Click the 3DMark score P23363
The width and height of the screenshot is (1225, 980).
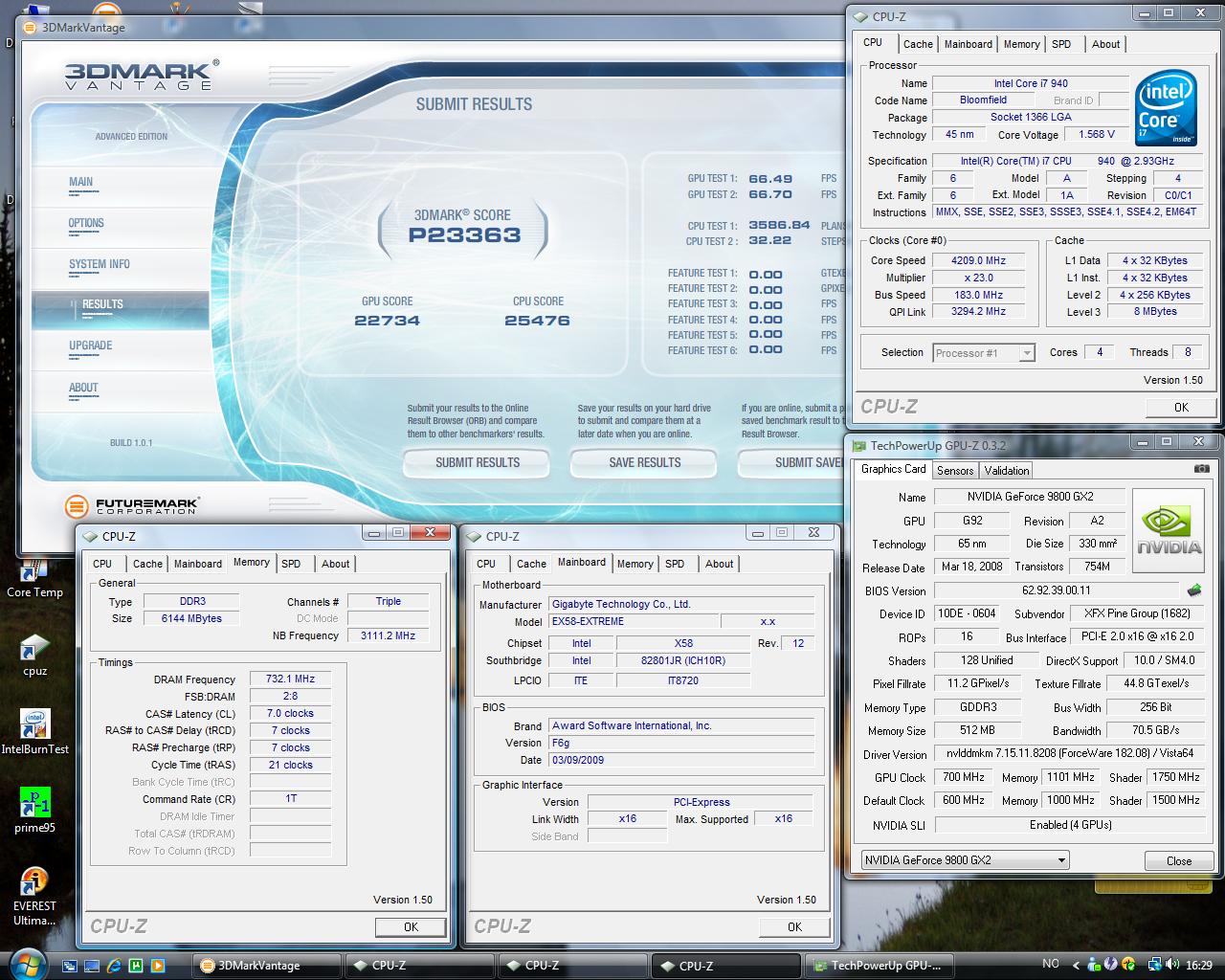[464, 235]
